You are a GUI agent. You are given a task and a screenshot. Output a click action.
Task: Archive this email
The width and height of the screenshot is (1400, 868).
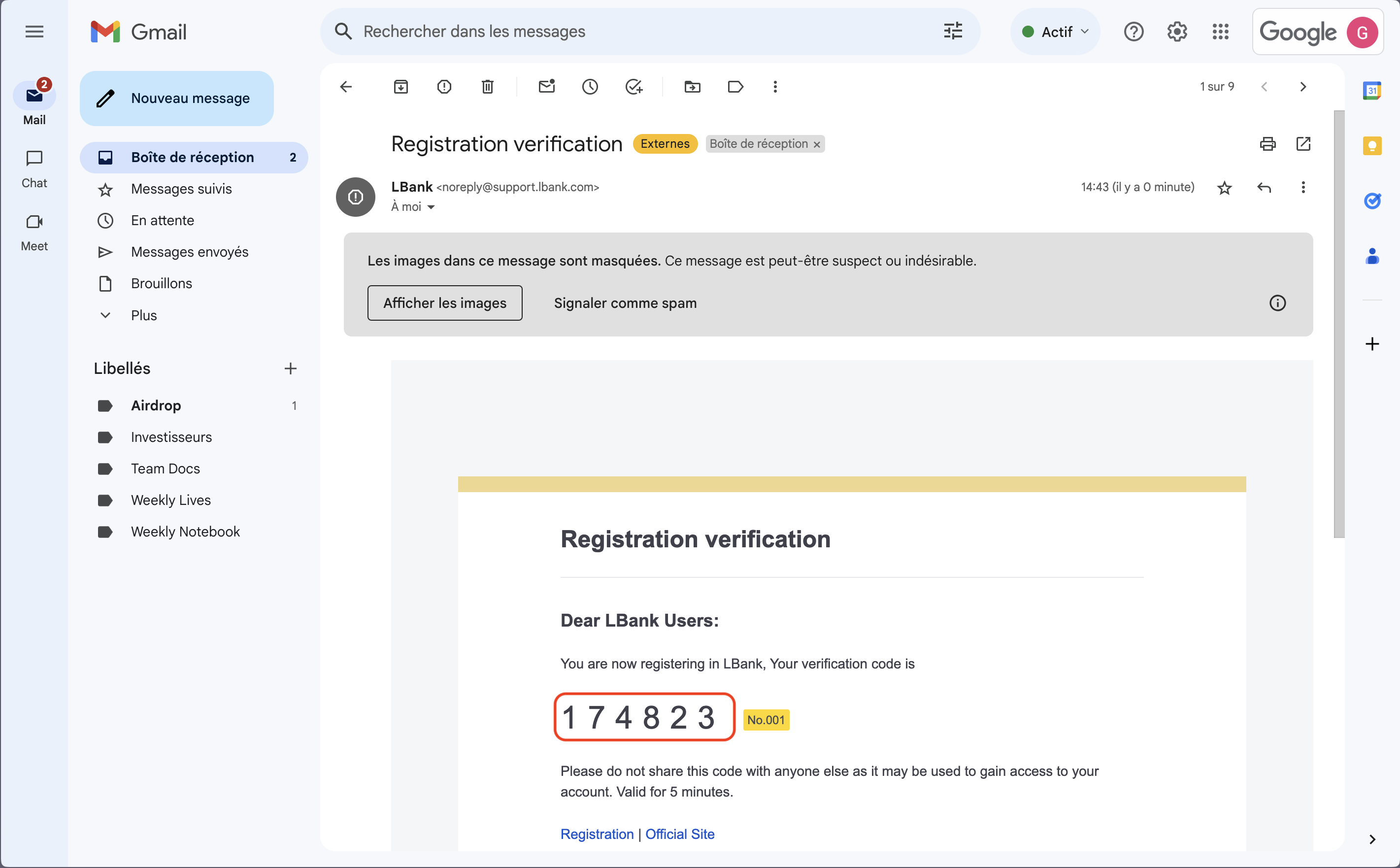[x=400, y=87]
